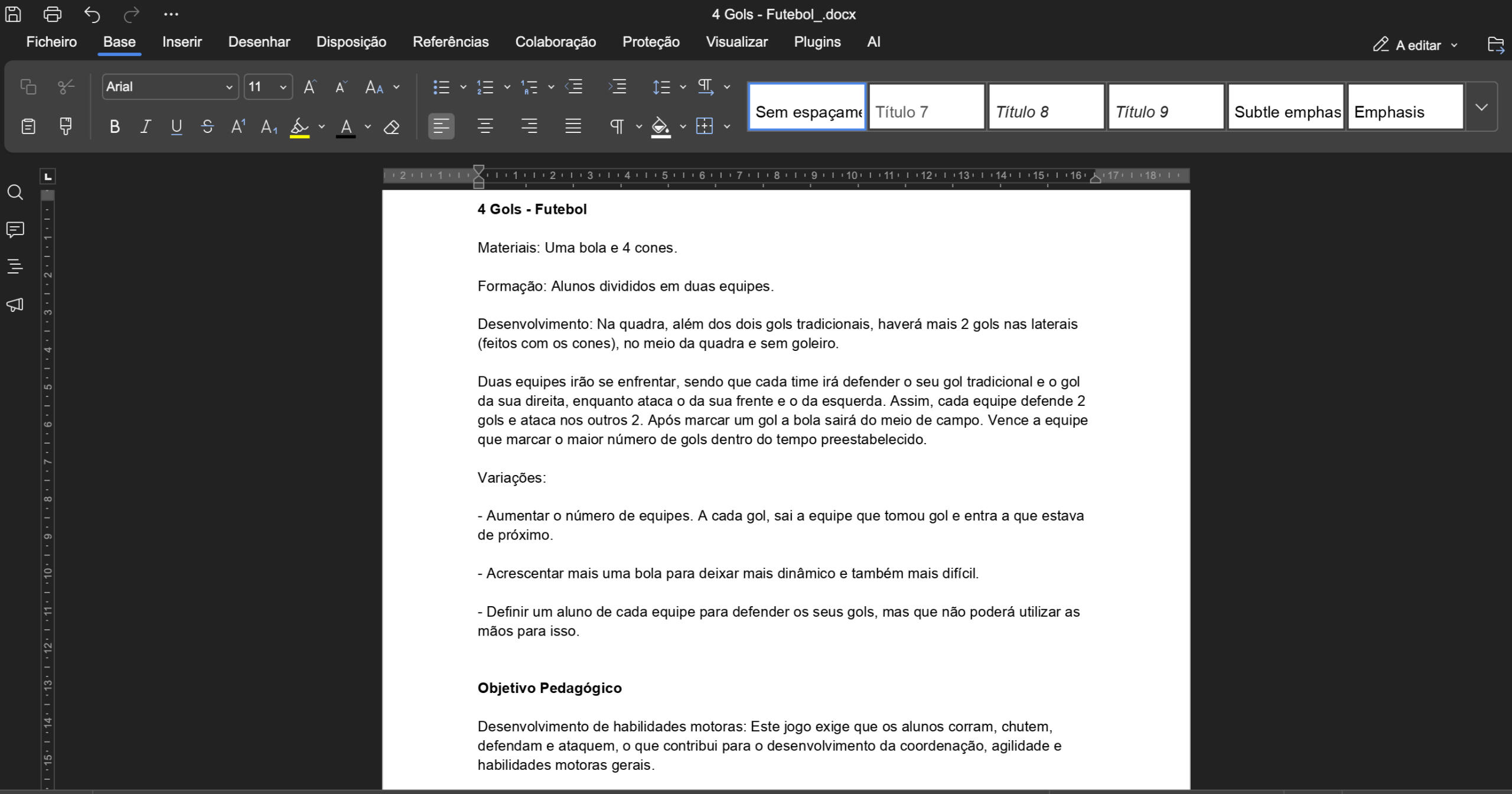
Task: Clear formatting with the eraser icon
Action: [392, 127]
